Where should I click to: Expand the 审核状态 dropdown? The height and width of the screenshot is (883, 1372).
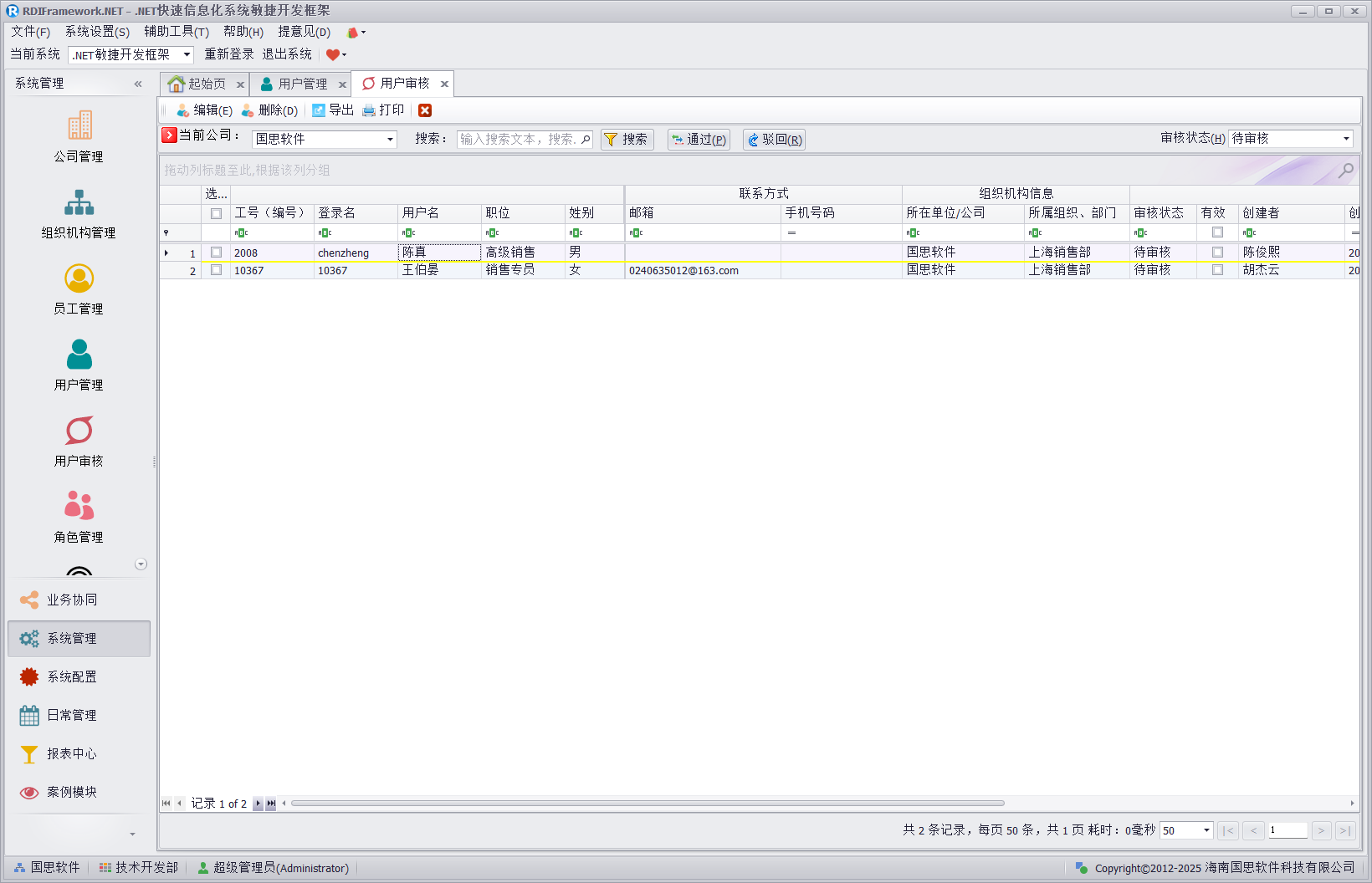click(1346, 139)
